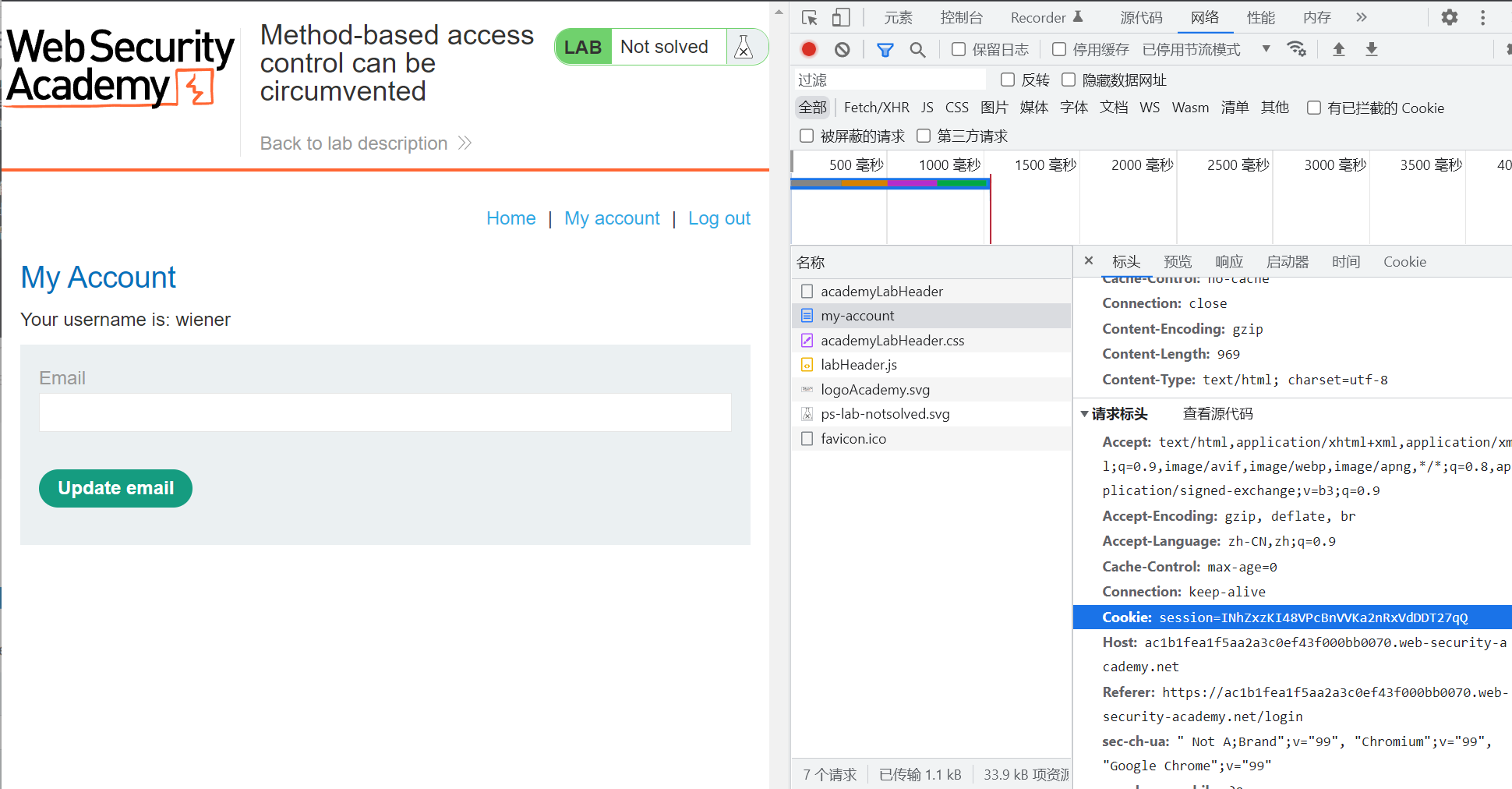The height and width of the screenshot is (789, 1512).
Task: Open the Home link
Action: [x=510, y=218]
